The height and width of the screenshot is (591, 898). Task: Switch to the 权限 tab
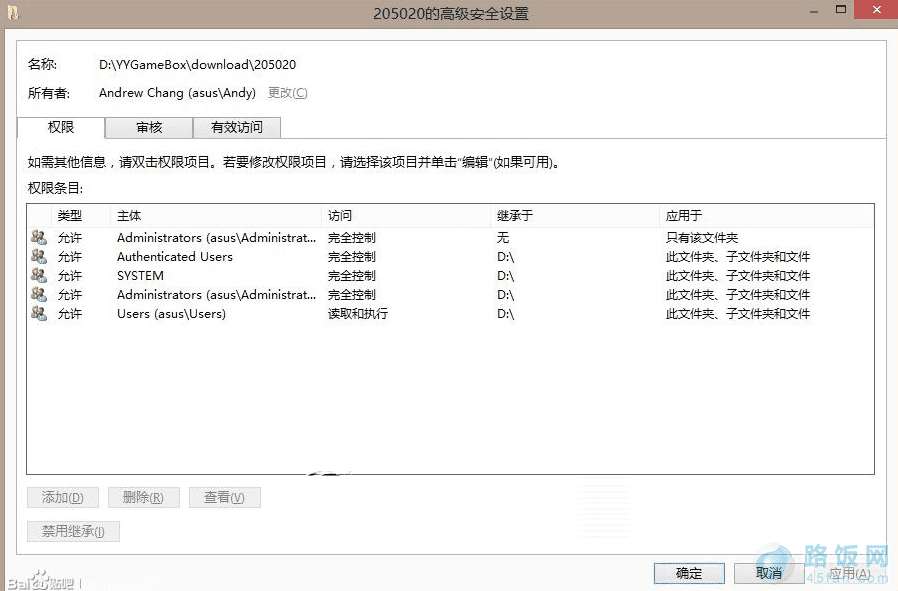pyautogui.click(x=61, y=127)
